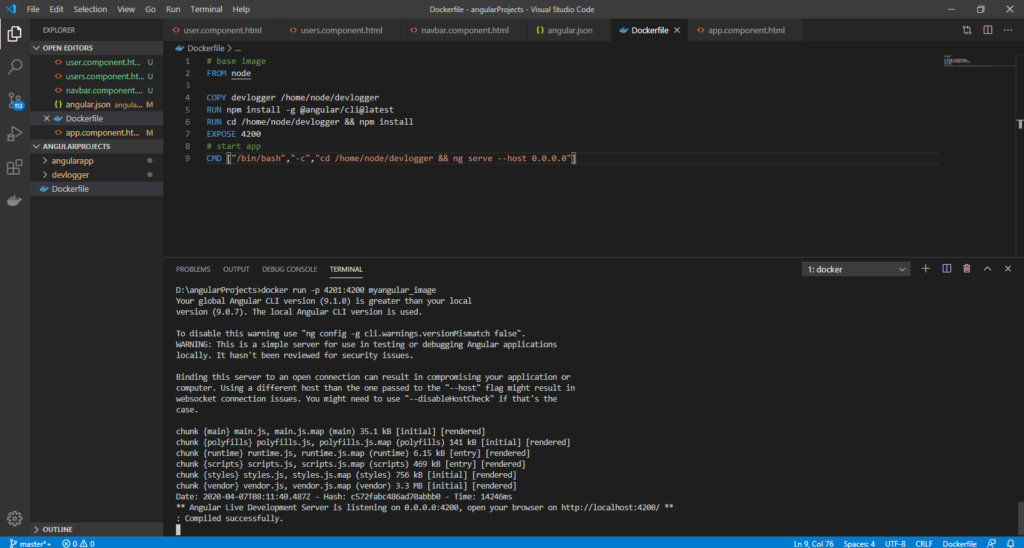This screenshot has height=548, width=1024.
Task: Open the Source Control view
Action: pos(14,101)
